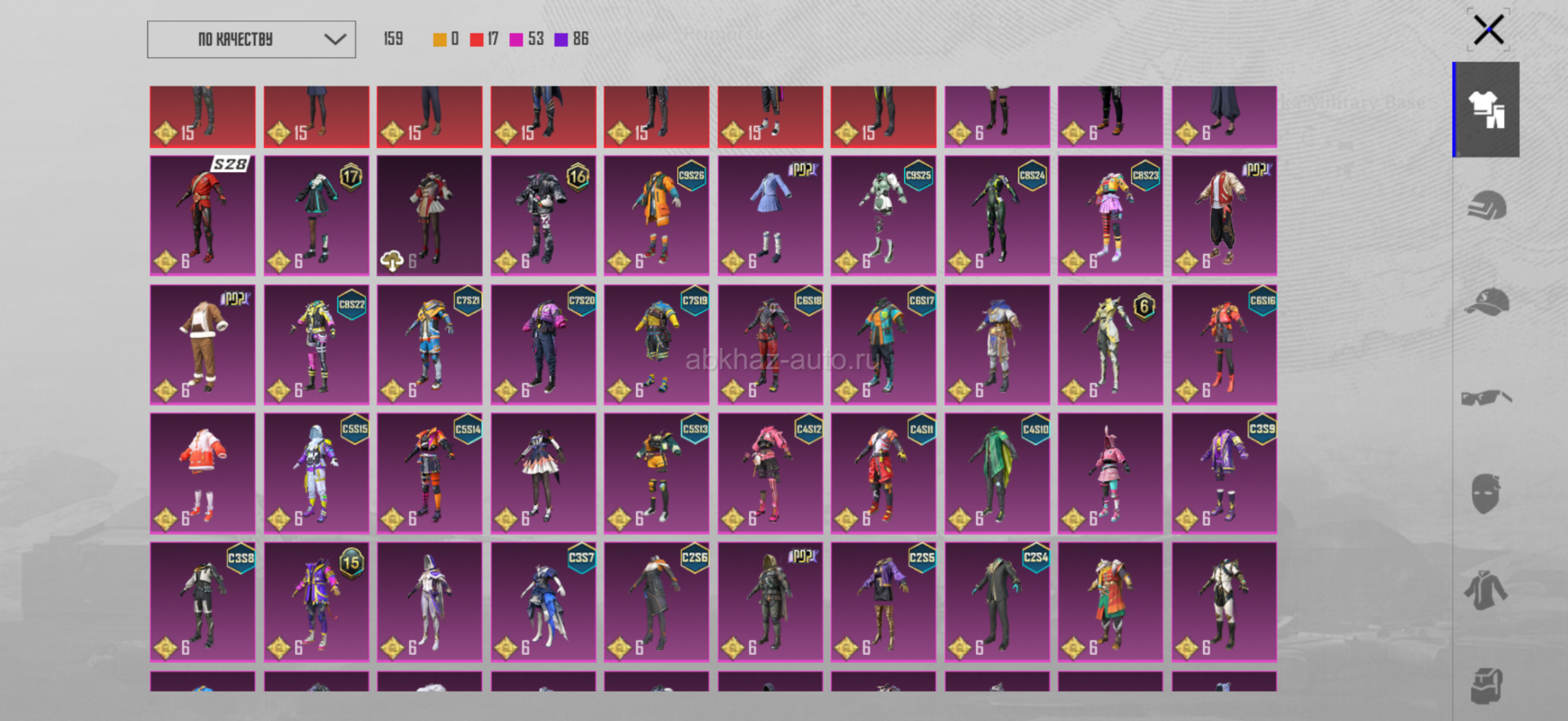Filter by orange quality swatch

(440, 39)
